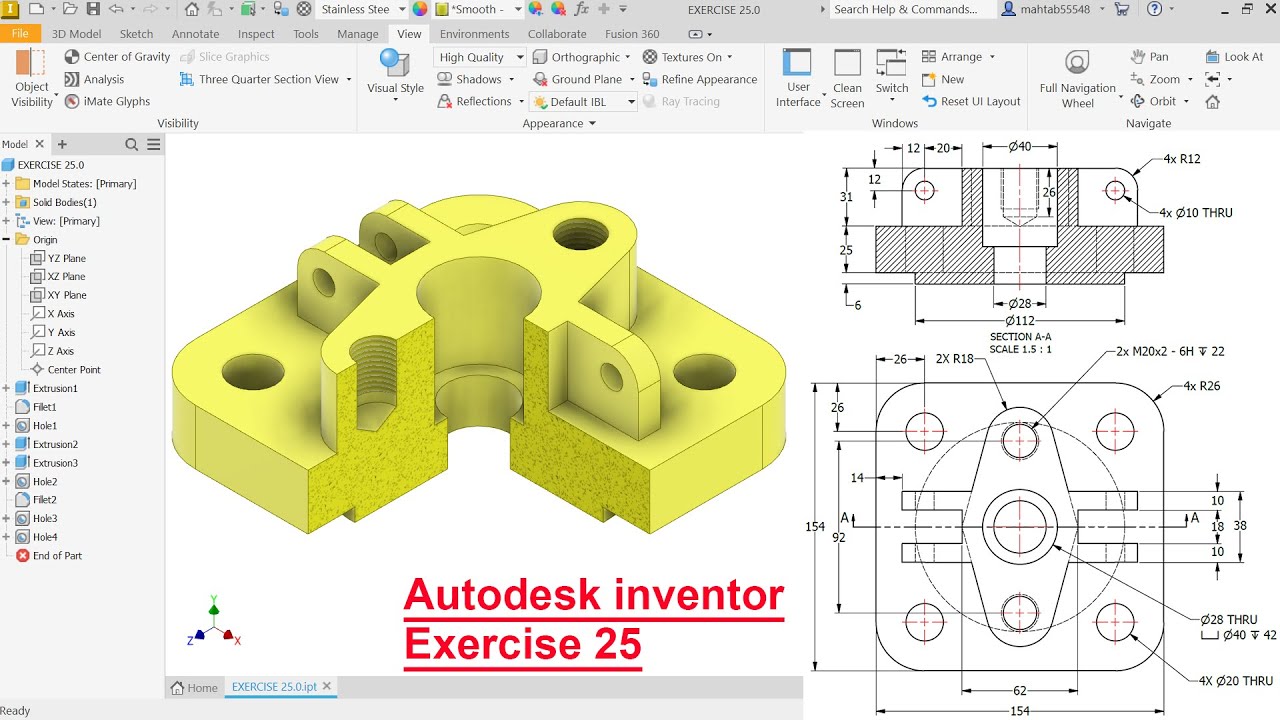
Task: Switch to Inspect tab
Action: (x=256, y=34)
